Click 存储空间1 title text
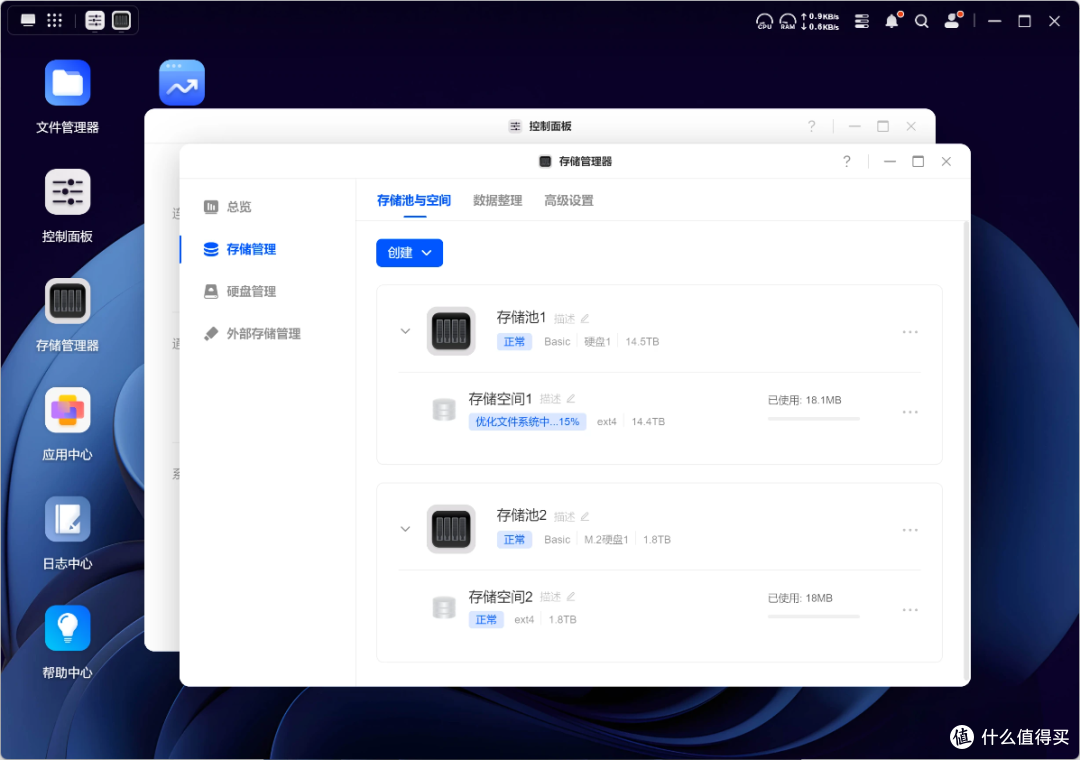 [501, 398]
